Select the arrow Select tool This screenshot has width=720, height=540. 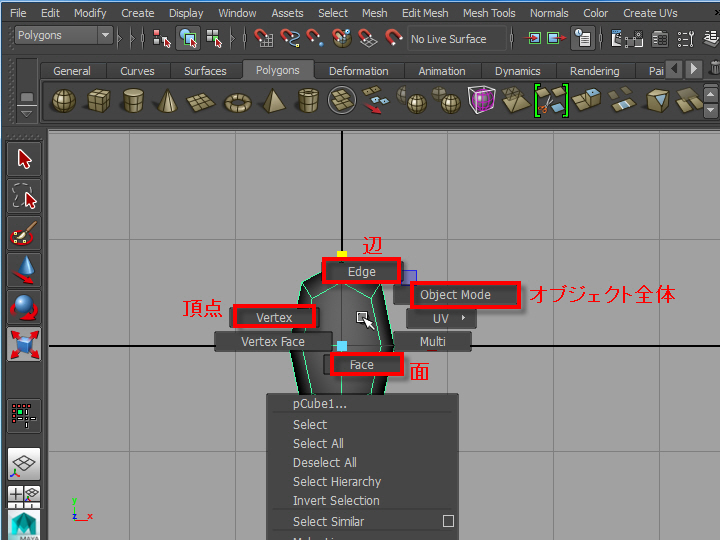point(24,158)
